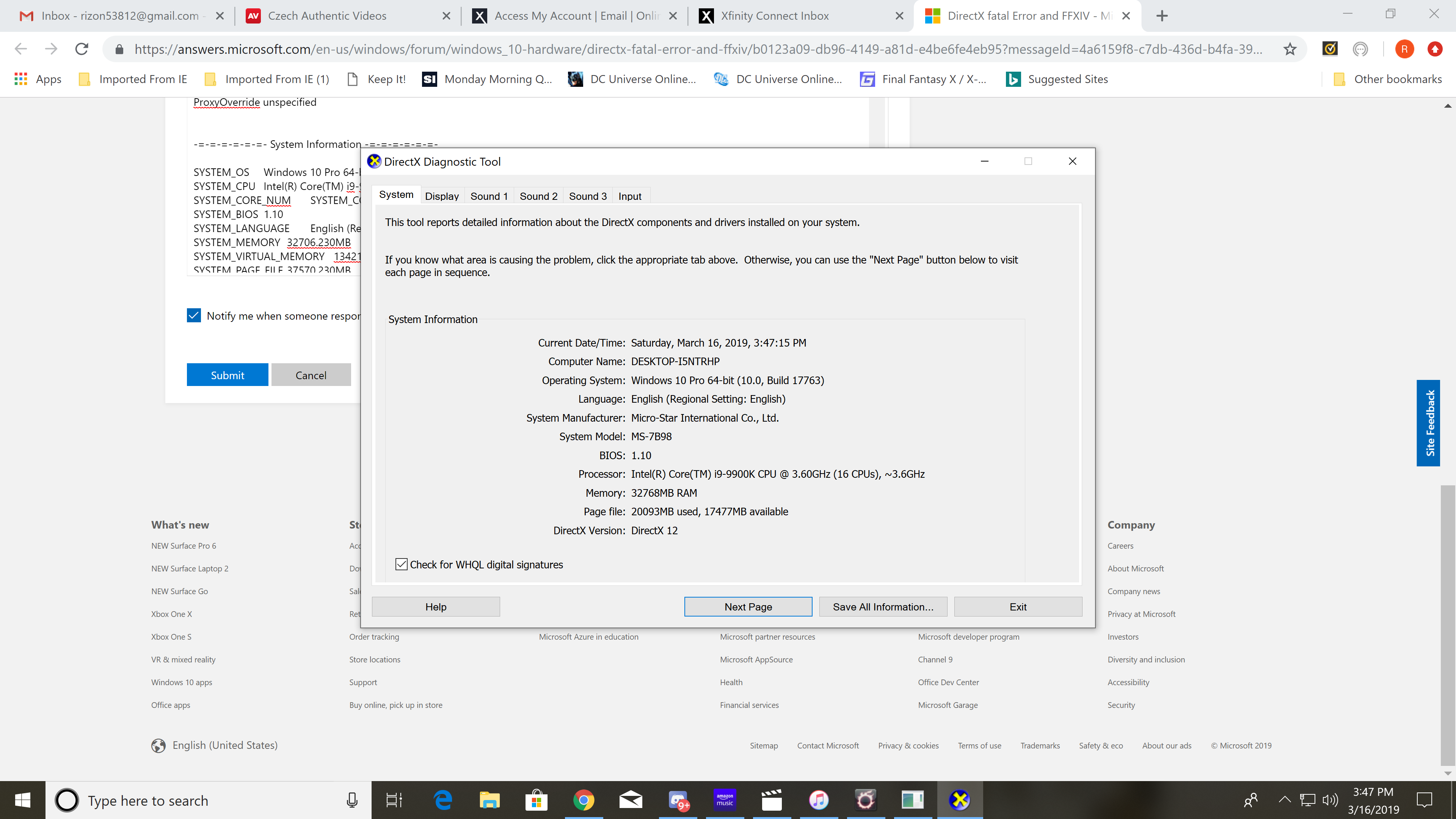Image resolution: width=1456 pixels, height=819 pixels.
Task: Open Microsoft Edge from taskbar
Action: point(443,800)
